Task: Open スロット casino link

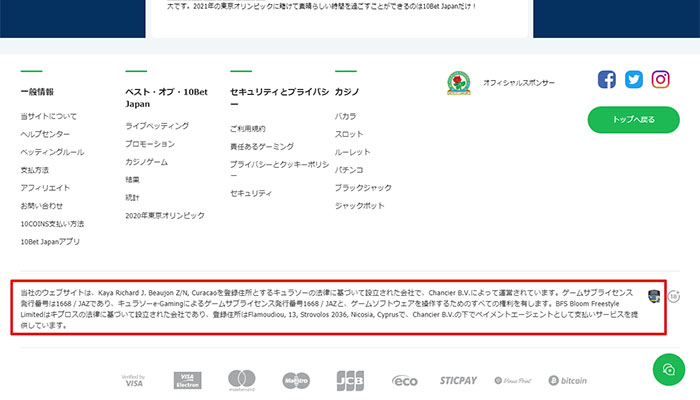Action: click(349, 134)
